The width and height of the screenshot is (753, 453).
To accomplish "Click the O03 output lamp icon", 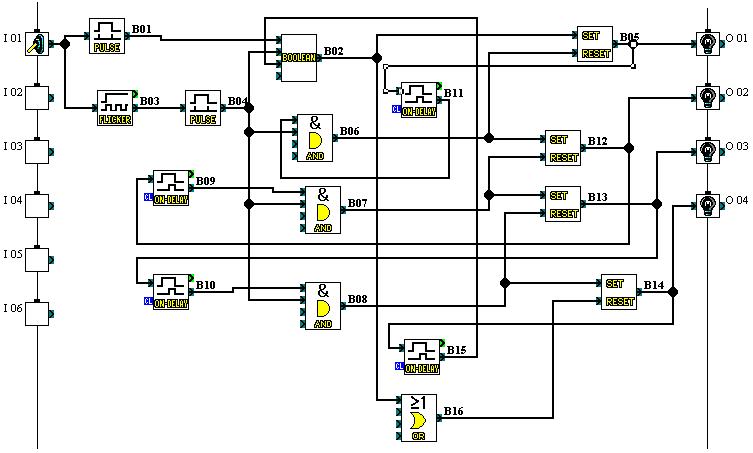I will pos(708,152).
